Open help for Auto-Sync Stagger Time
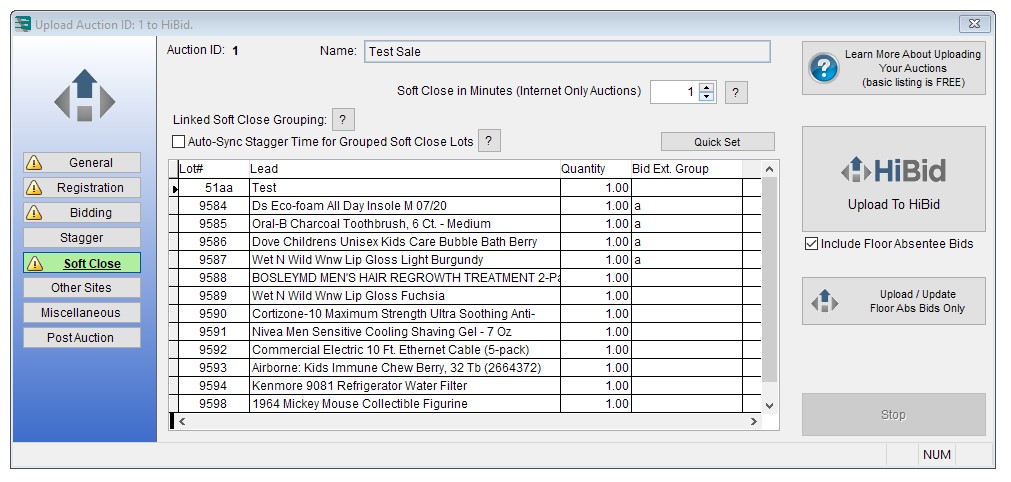Image resolution: width=1011 pixels, height=482 pixels. (x=489, y=141)
